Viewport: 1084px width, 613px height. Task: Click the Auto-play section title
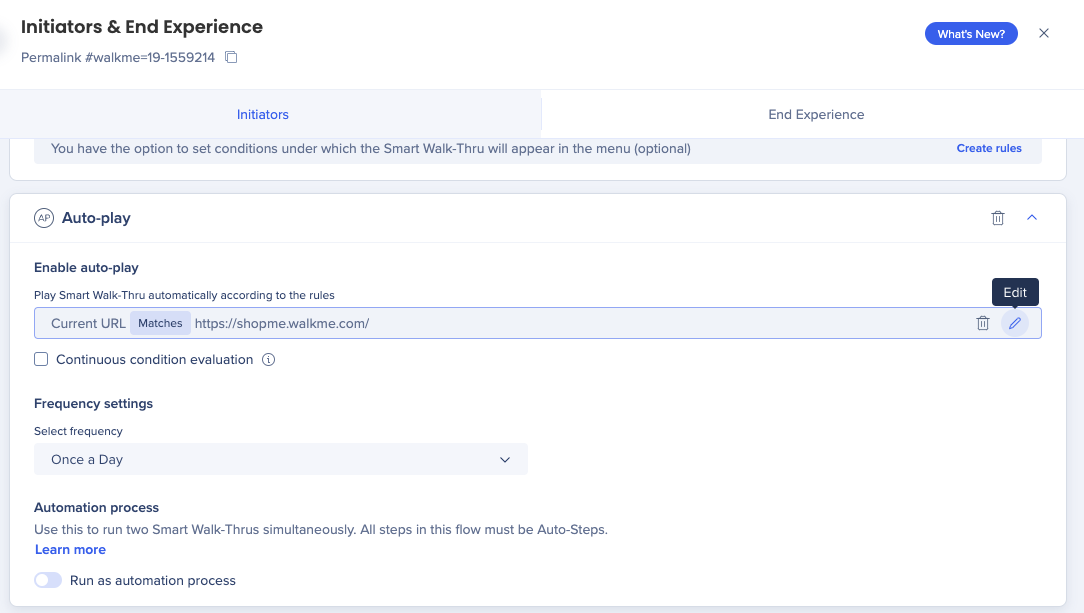[x=96, y=218]
